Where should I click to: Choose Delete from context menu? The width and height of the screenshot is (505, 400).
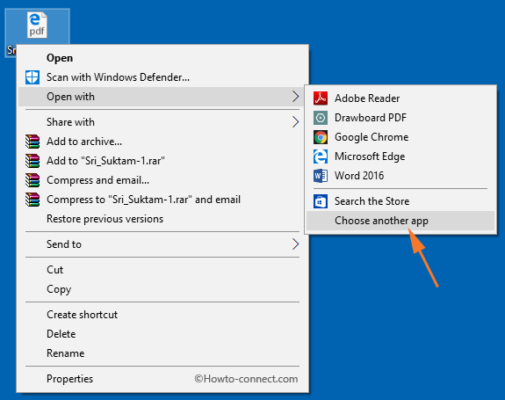[x=162, y=334]
